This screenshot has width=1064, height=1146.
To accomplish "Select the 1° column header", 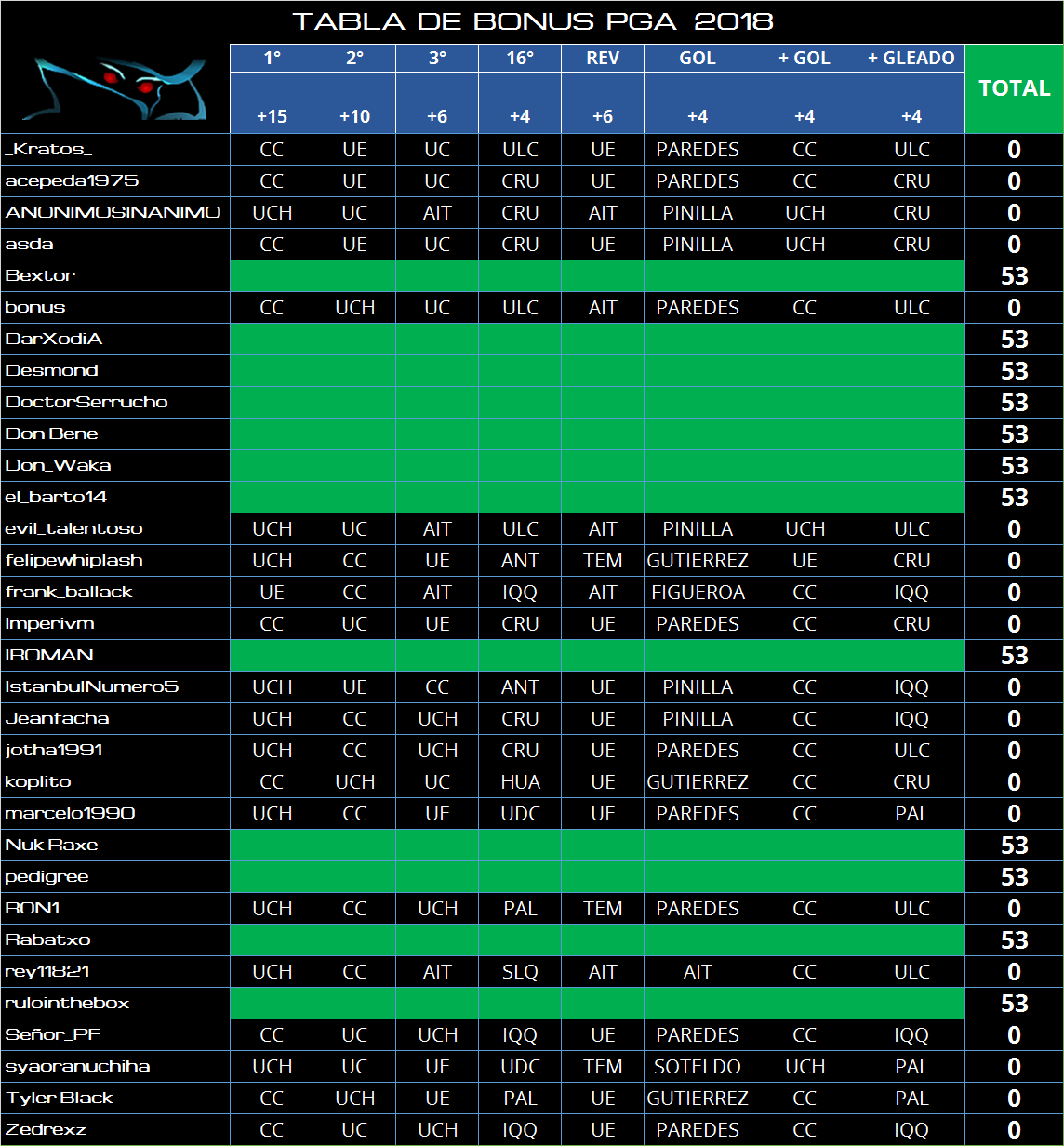I will (272, 58).
